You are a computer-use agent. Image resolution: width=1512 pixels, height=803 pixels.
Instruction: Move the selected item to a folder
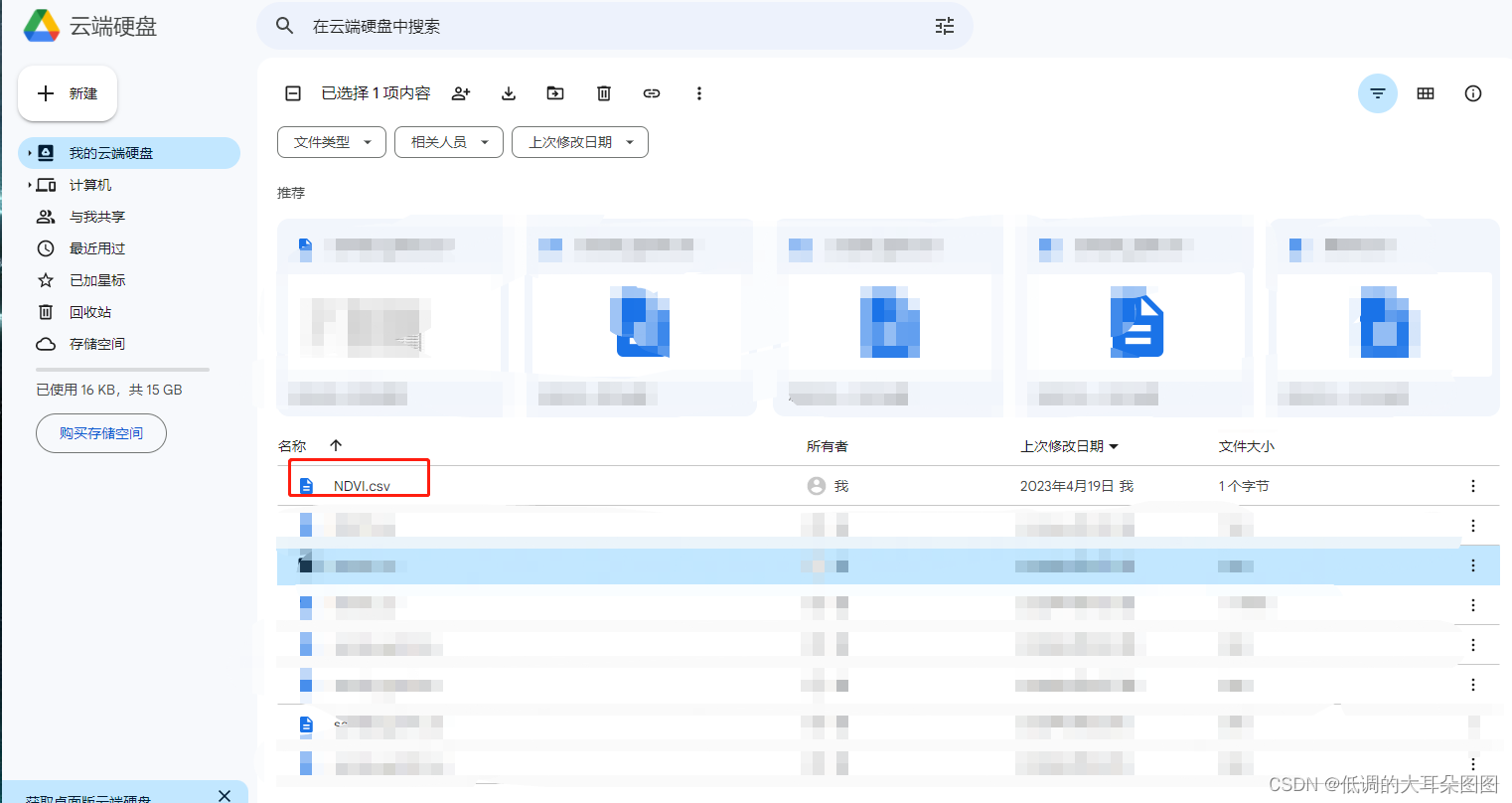point(555,92)
